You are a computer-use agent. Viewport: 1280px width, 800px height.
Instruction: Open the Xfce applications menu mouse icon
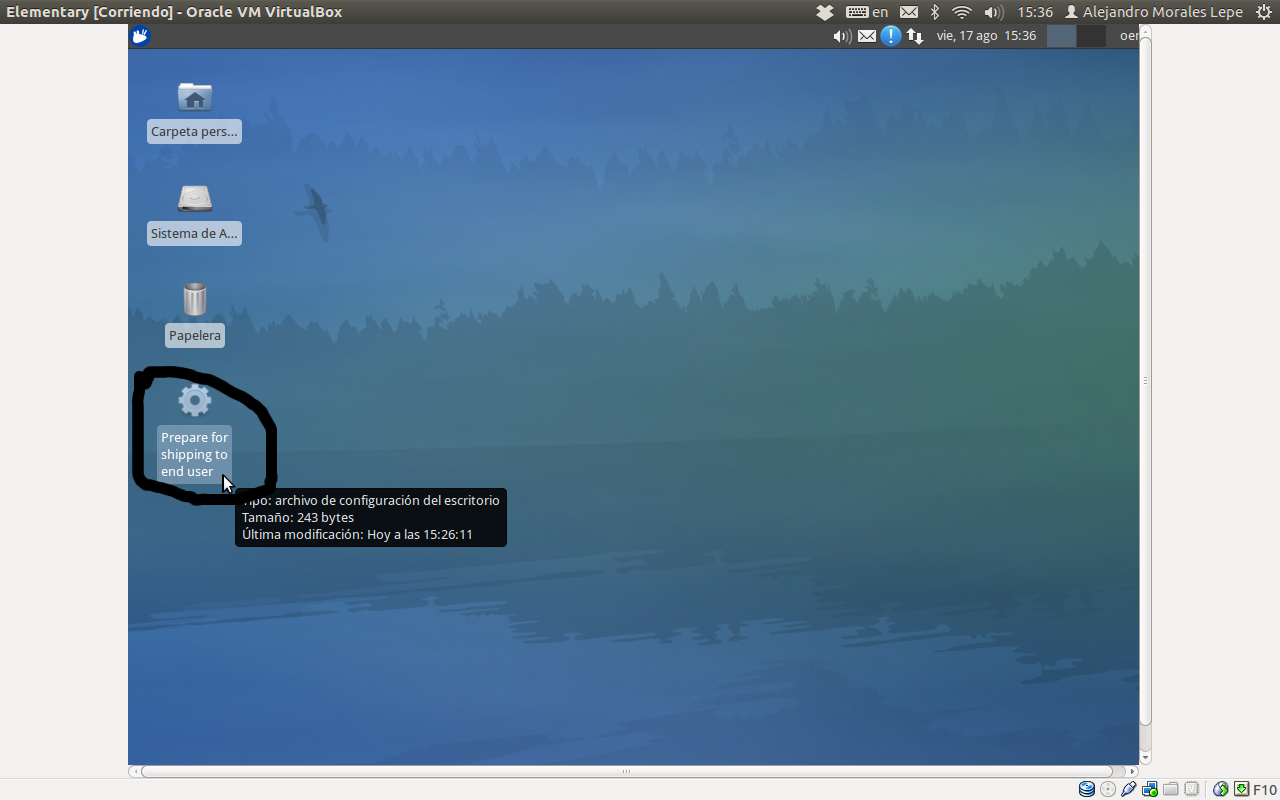tap(141, 36)
